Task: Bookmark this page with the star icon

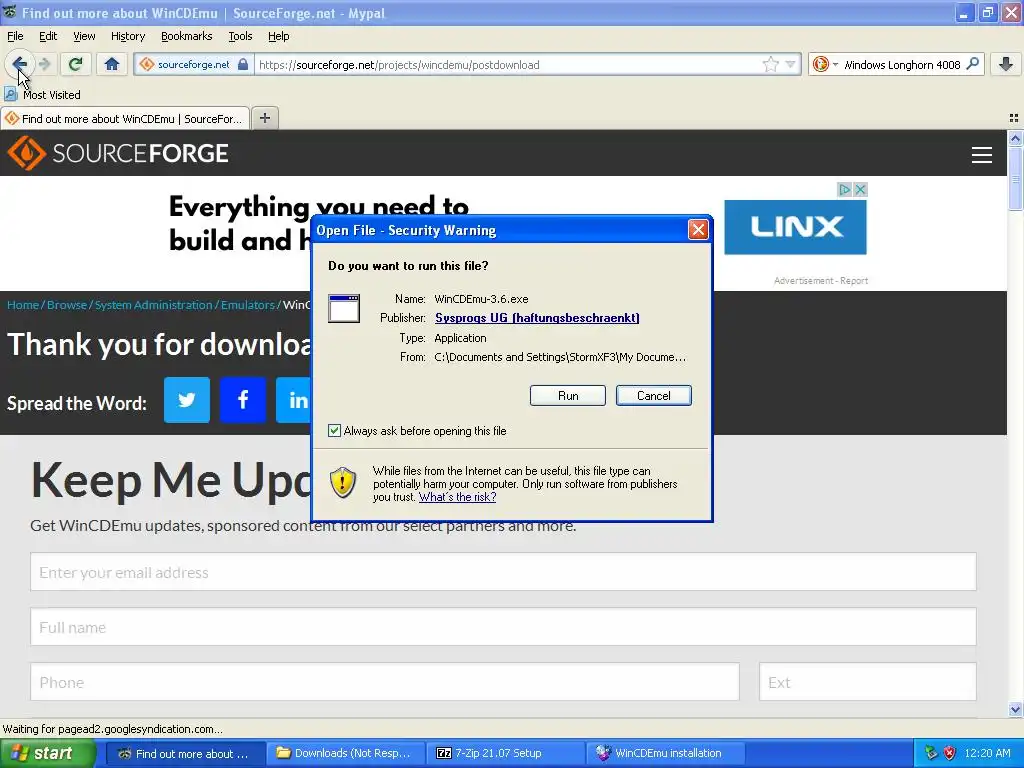Action: coord(771,64)
